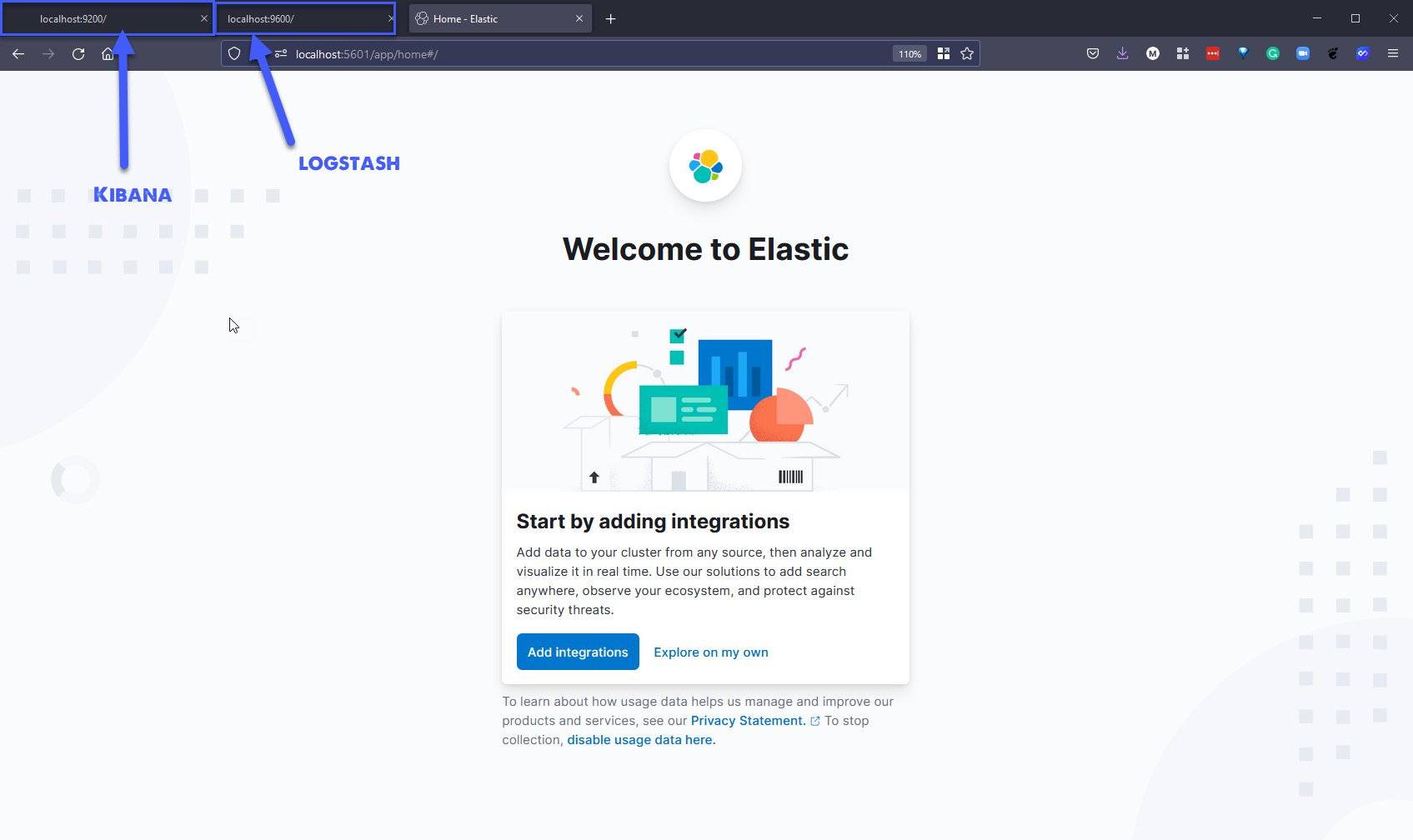
Task: Click the tracking protection shield icon
Action: coord(234,54)
